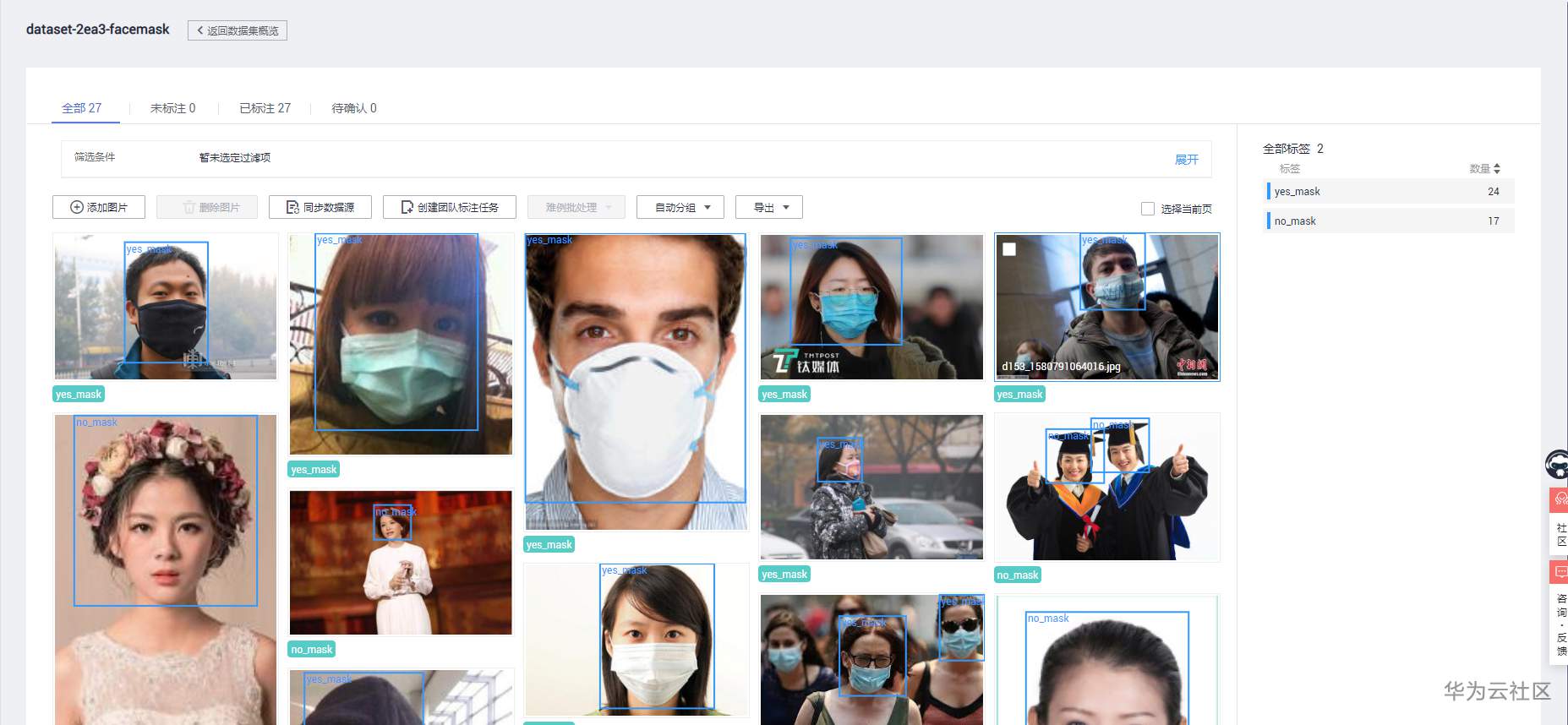
Task: Click the d153_1580791064016.jpg filename caption
Action: [1061, 367]
